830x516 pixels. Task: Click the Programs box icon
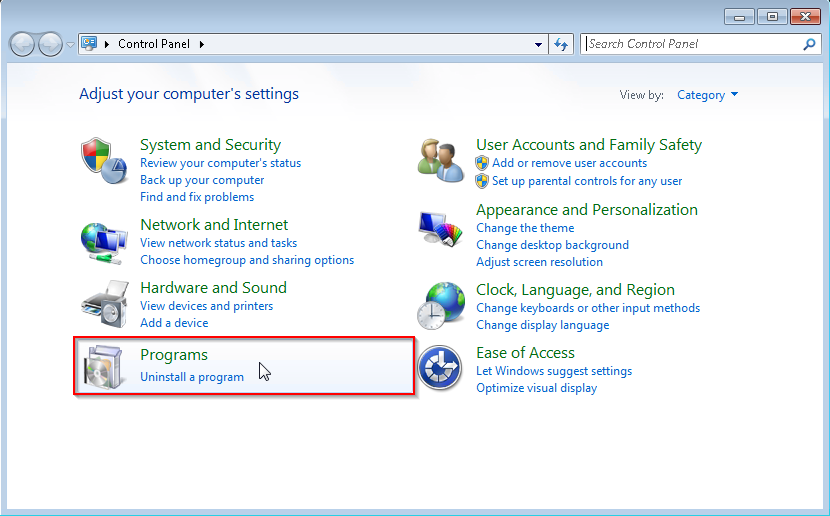click(104, 367)
